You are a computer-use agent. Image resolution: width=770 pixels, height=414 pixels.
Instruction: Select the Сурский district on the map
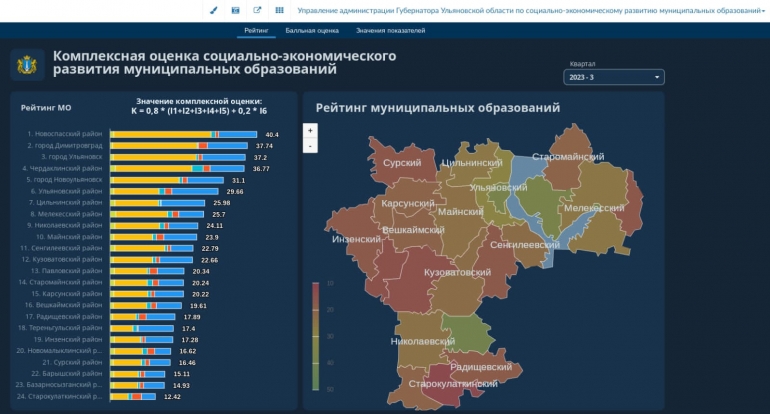pos(401,162)
